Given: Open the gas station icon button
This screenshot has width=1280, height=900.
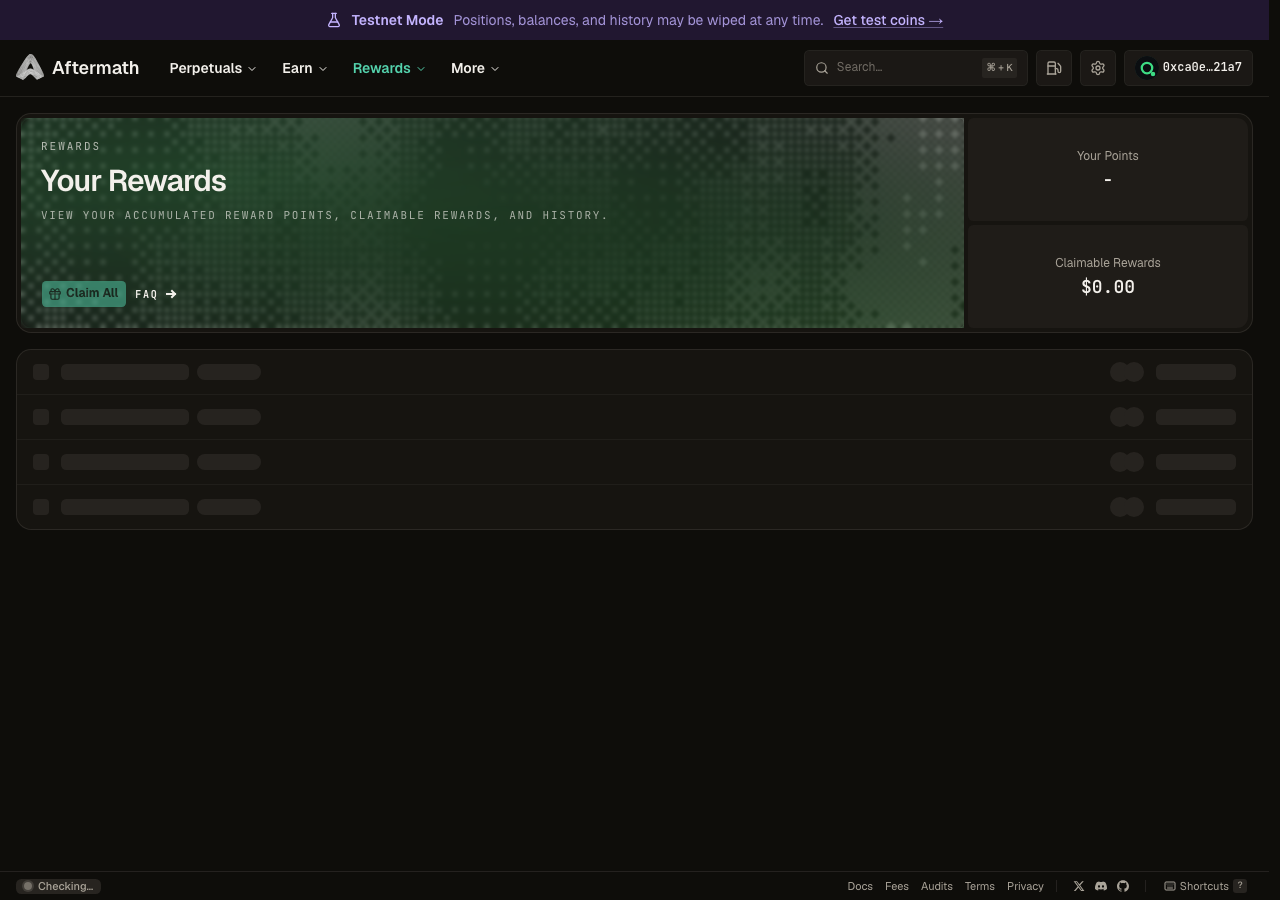Looking at the screenshot, I should point(1054,68).
